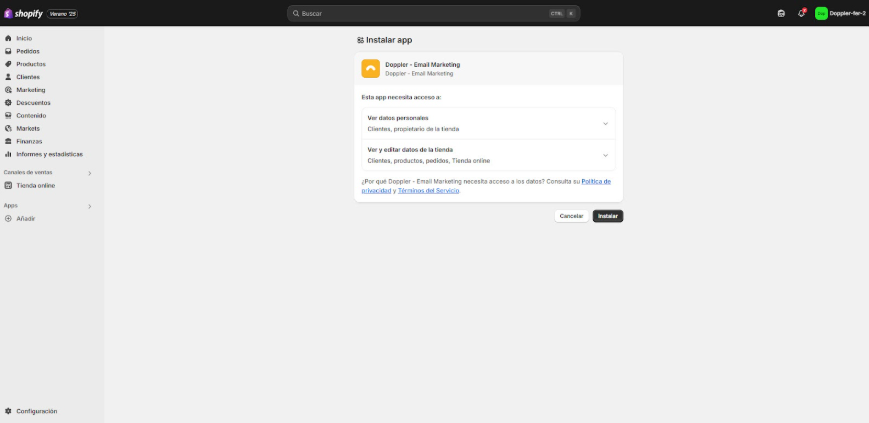This screenshot has width=869, height=423.
Task: Open Productos in the sidebar
Action: pyautogui.click(x=31, y=64)
